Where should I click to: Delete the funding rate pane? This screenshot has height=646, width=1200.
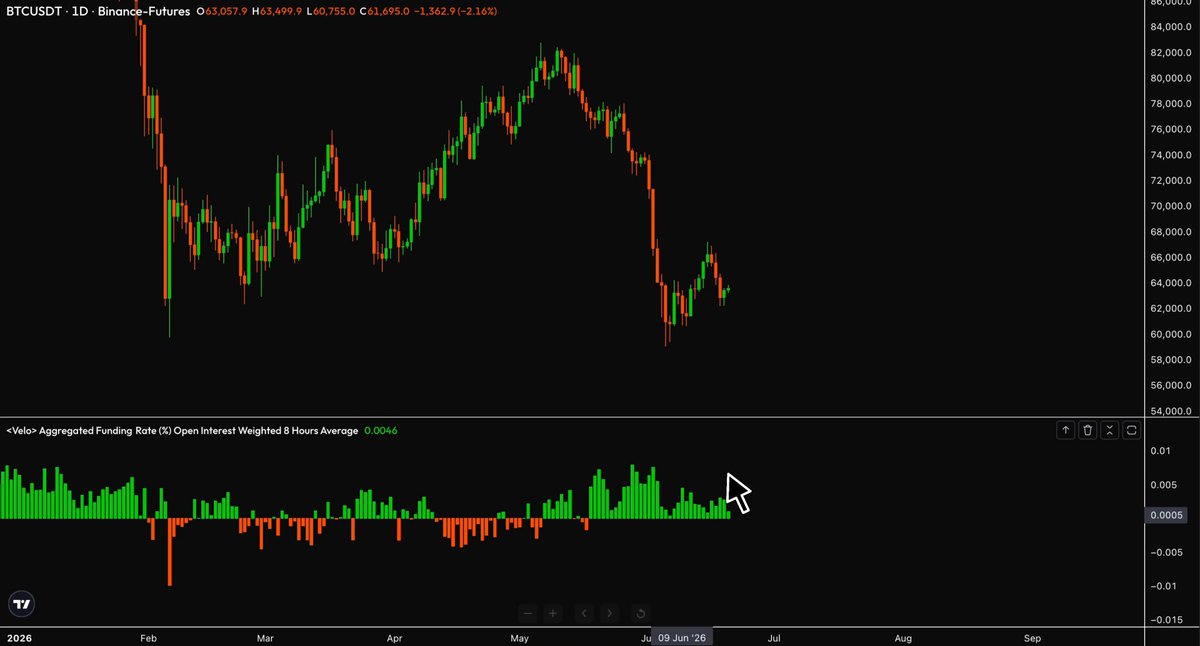click(x=1088, y=430)
